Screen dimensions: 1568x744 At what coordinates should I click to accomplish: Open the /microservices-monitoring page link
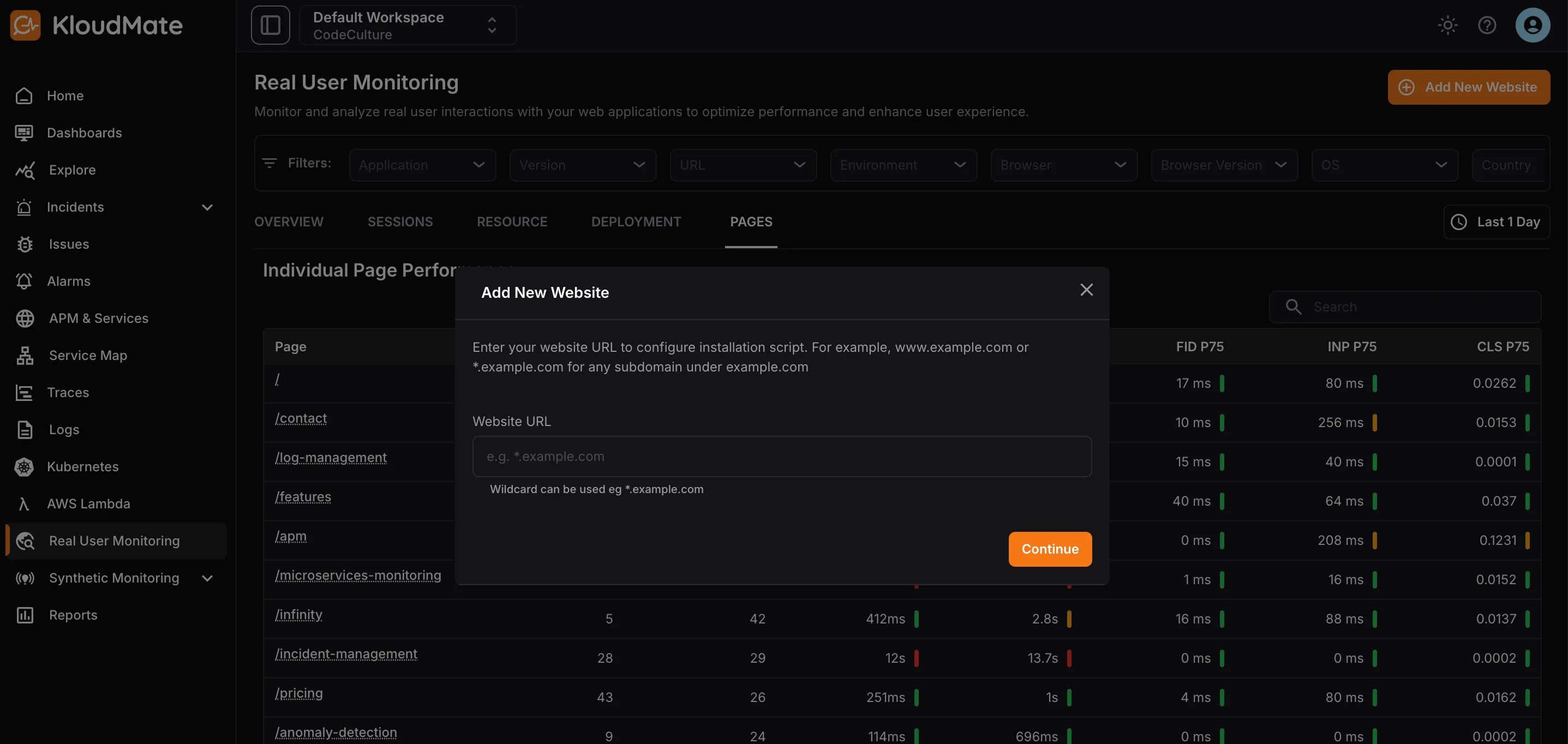358,575
